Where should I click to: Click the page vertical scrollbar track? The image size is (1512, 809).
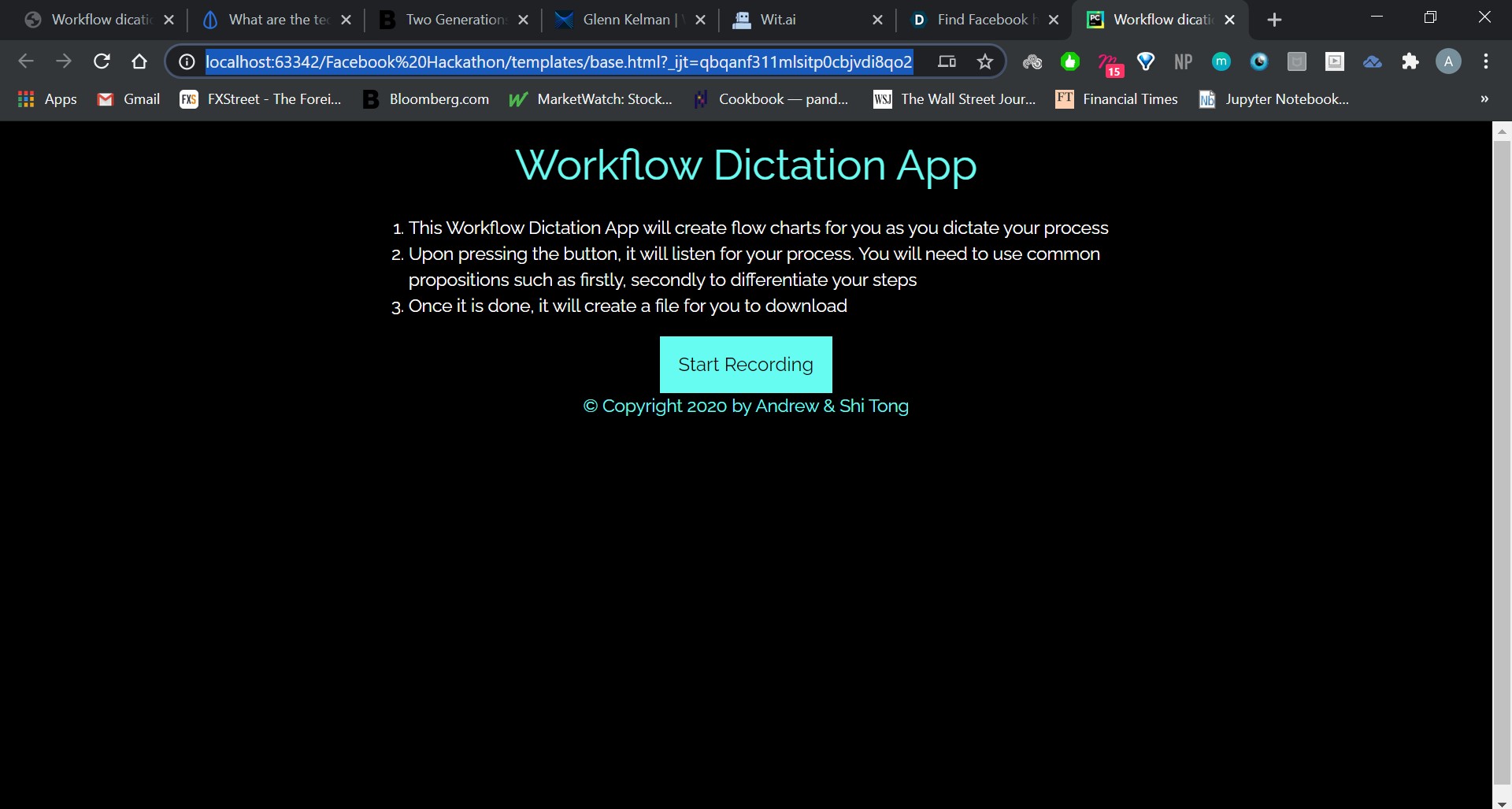click(x=1502, y=465)
